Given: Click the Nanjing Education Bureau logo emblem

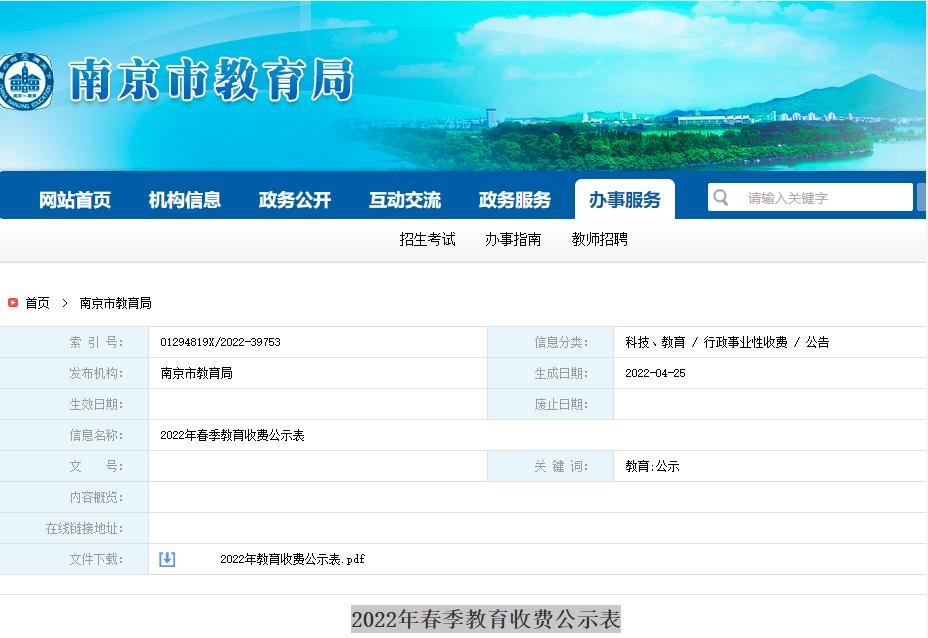Looking at the screenshot, I should click(x=25, y=80).
